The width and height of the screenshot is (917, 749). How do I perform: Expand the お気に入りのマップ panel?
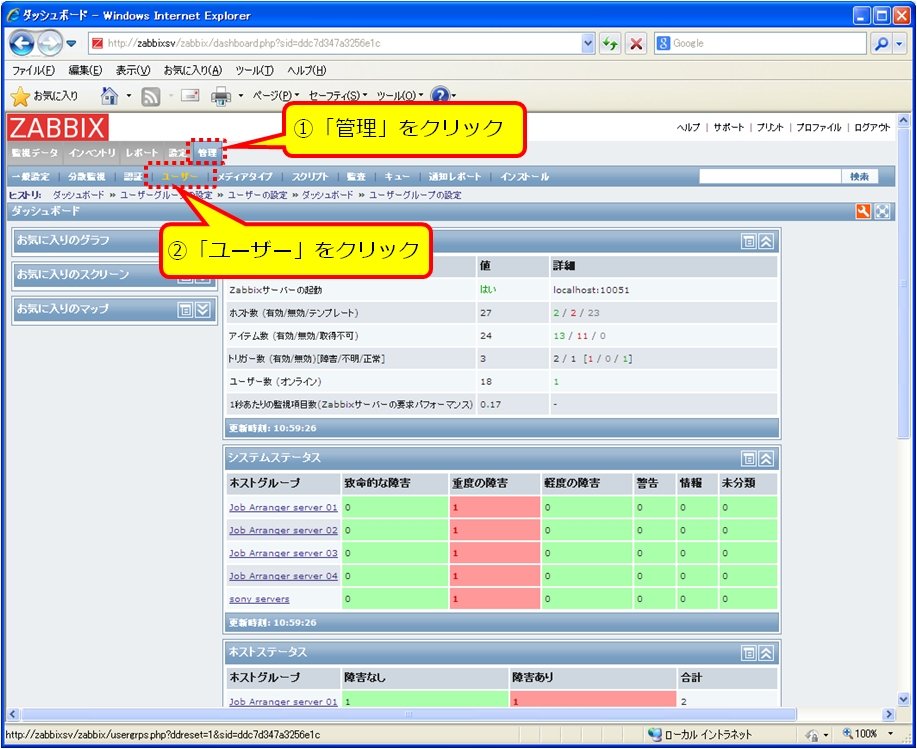click(202, 309)
